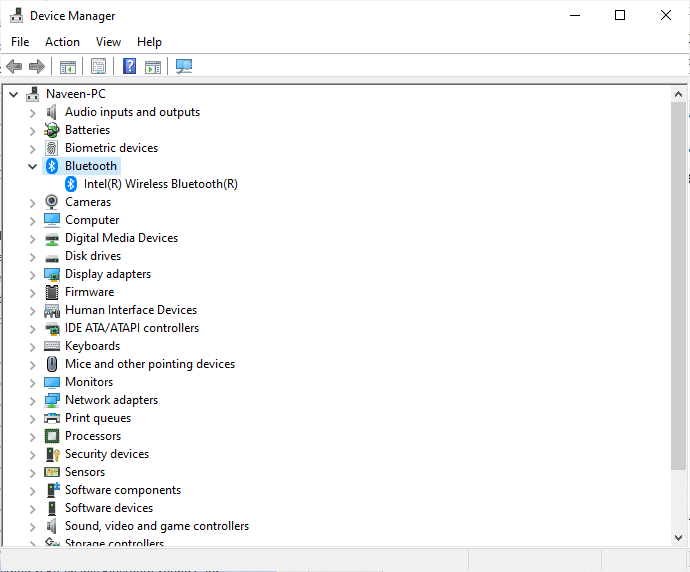
Task: Open the View menu
Action: point(108,42)
